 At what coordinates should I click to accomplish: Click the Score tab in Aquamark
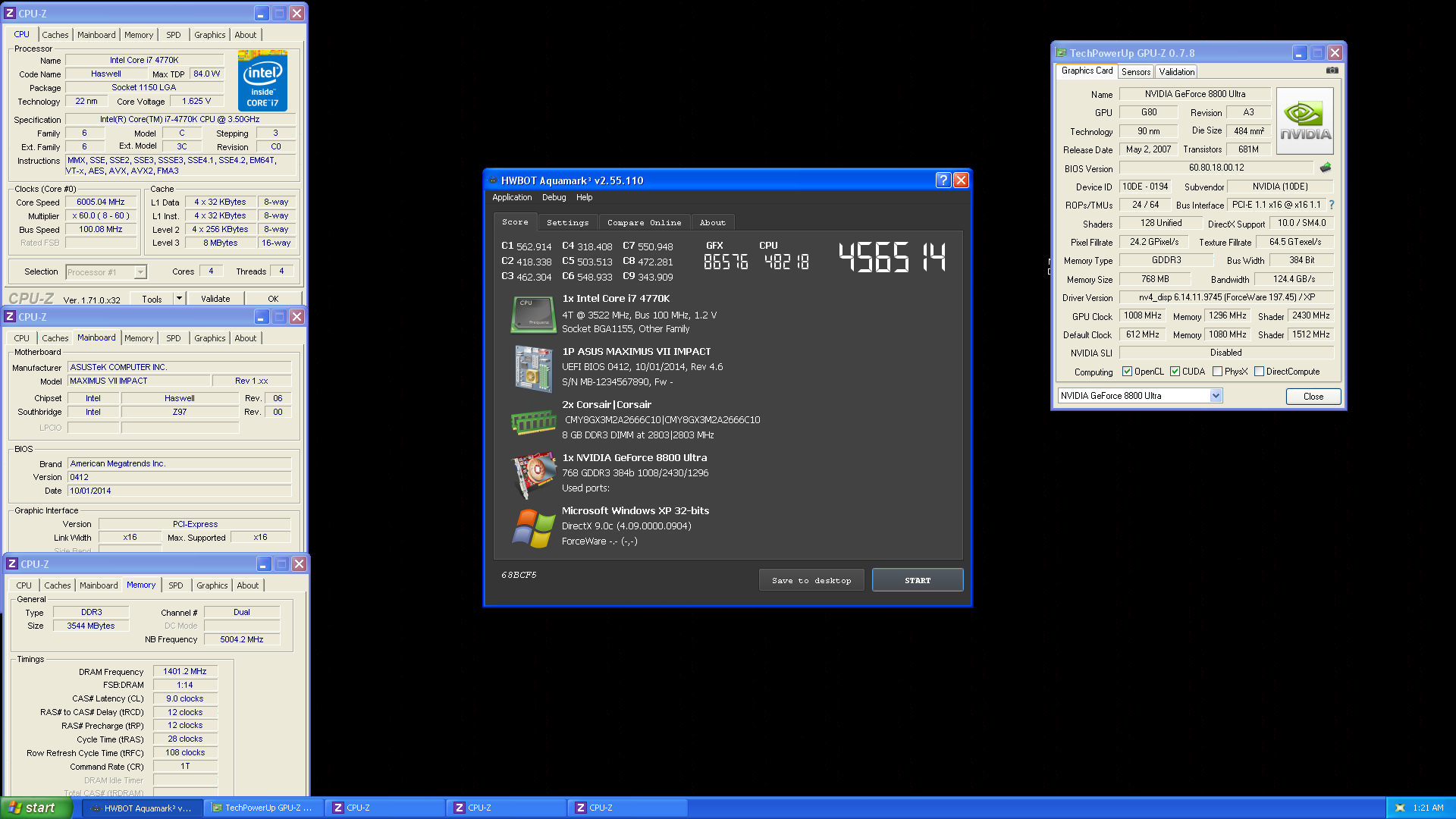click(515, 222)
